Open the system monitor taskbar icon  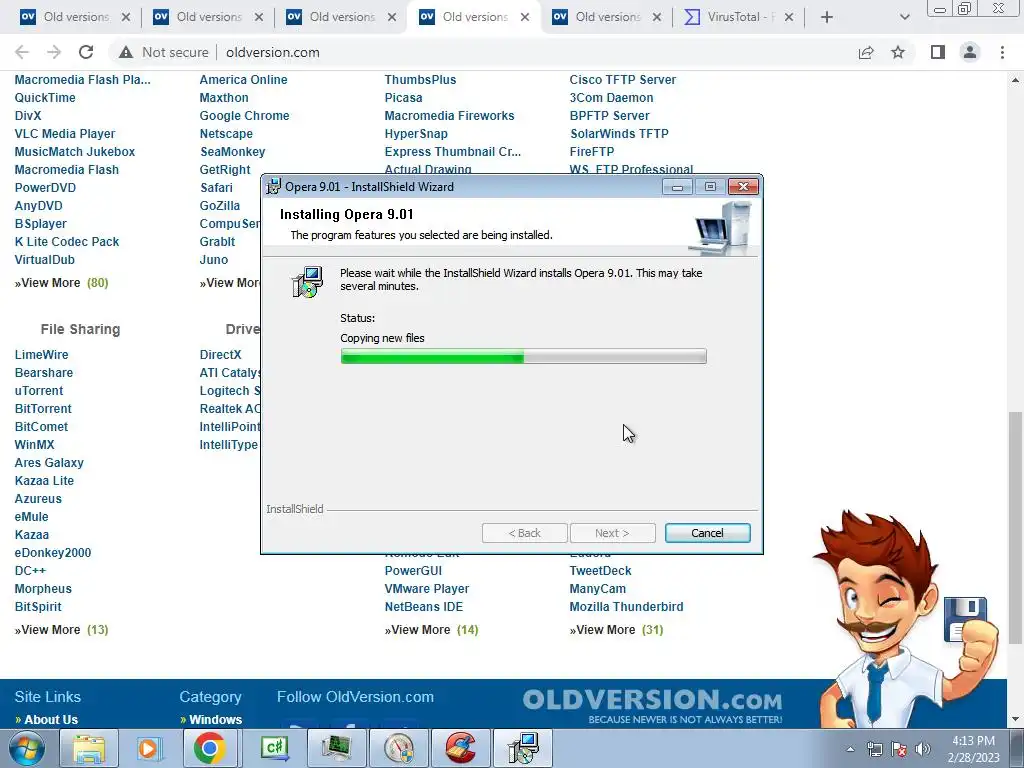coord(336,748)
